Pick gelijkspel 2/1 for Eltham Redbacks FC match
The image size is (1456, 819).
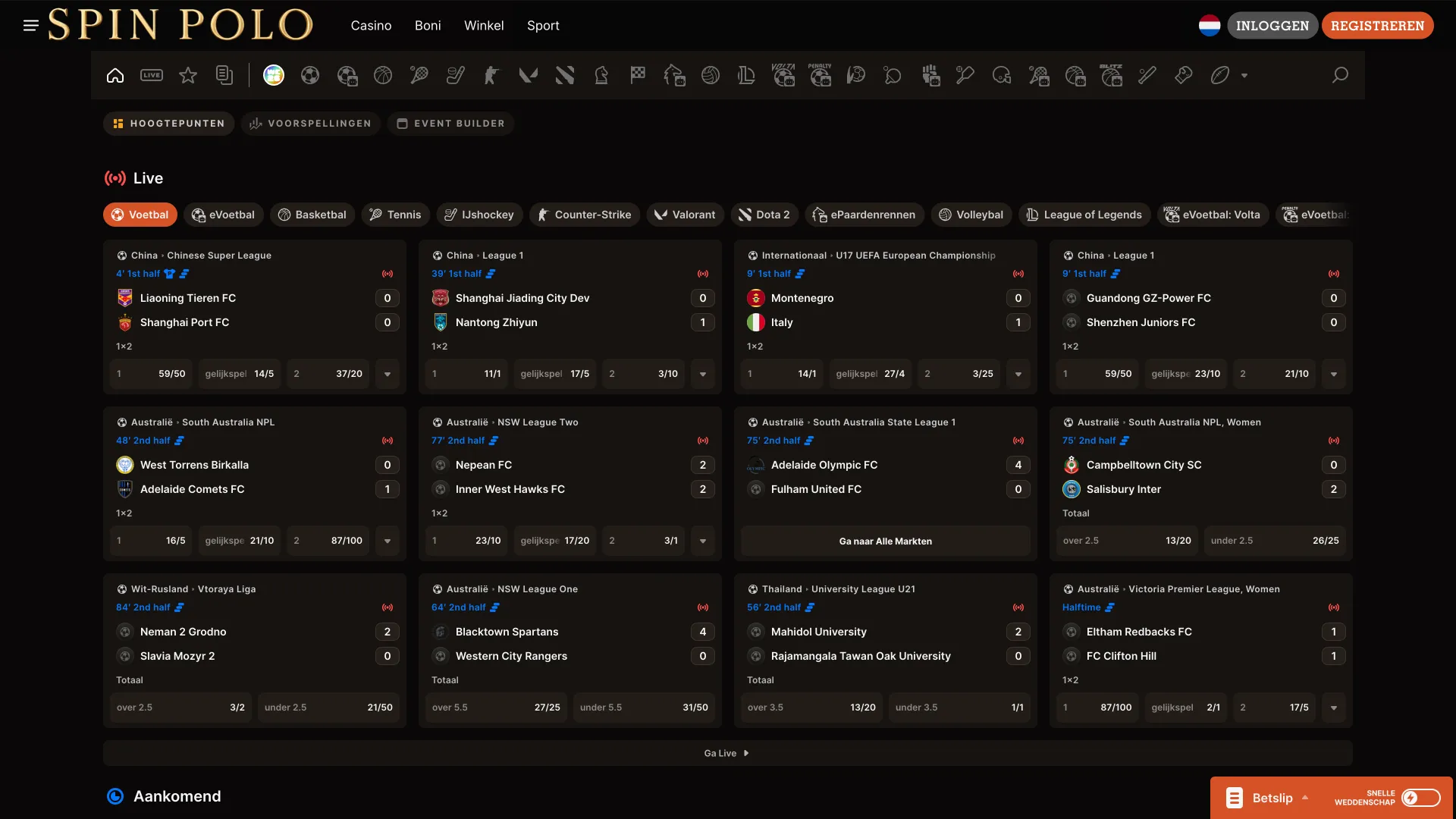tap(1185, 708)
